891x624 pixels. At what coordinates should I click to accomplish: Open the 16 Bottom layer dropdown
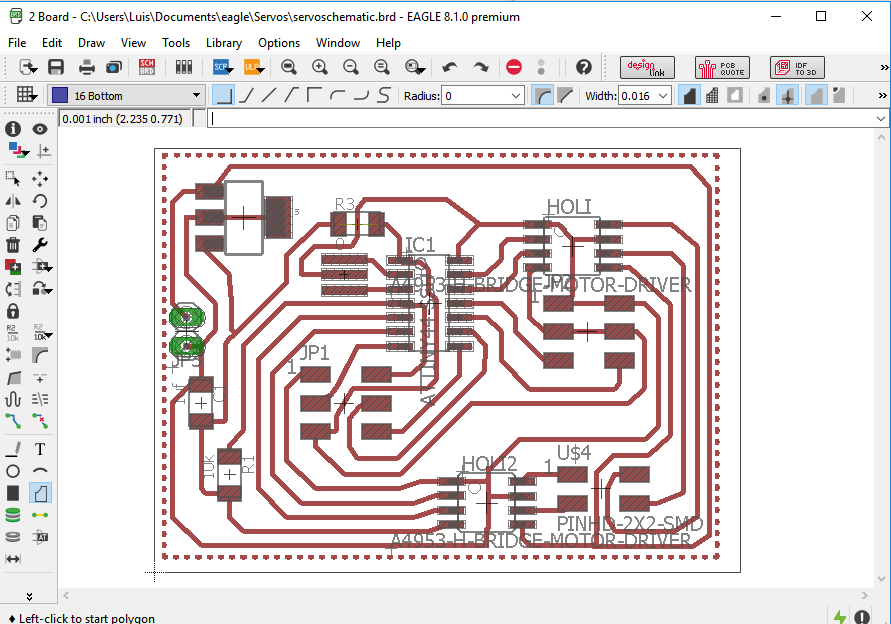[196, 95]
